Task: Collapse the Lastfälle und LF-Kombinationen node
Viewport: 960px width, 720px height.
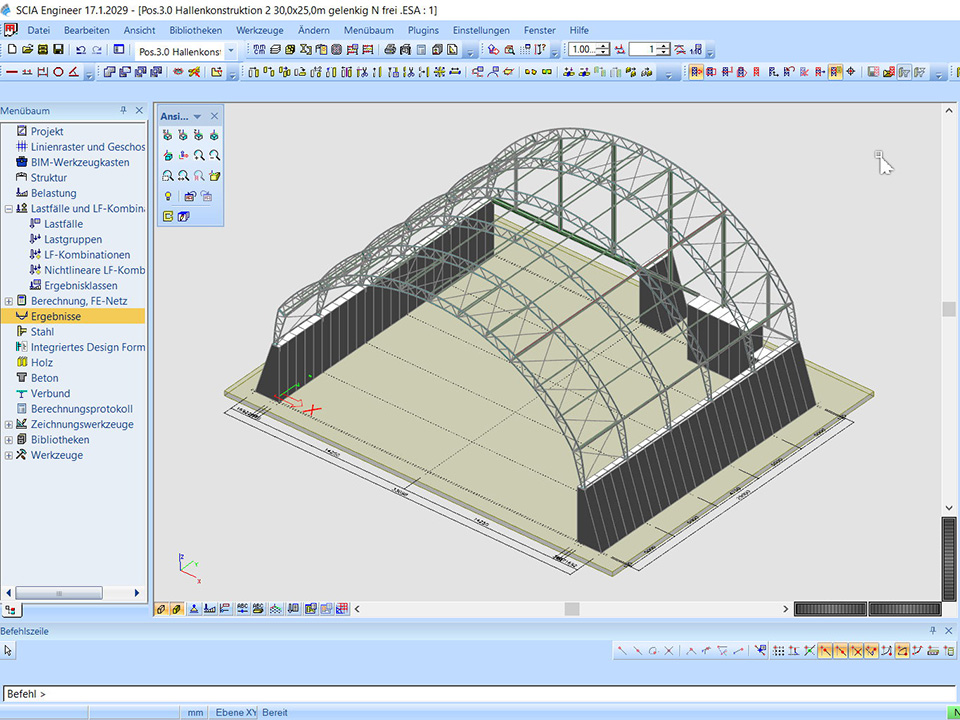Action: [9, 209]
